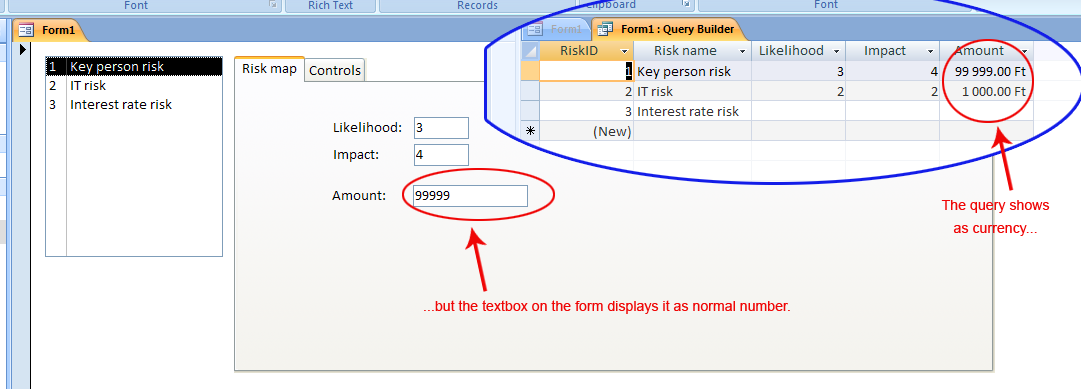Screen dimensions: 1081x389
Task: Click the Query Builder tab icon
Action: pyautogui.click(x=605, y=29)
